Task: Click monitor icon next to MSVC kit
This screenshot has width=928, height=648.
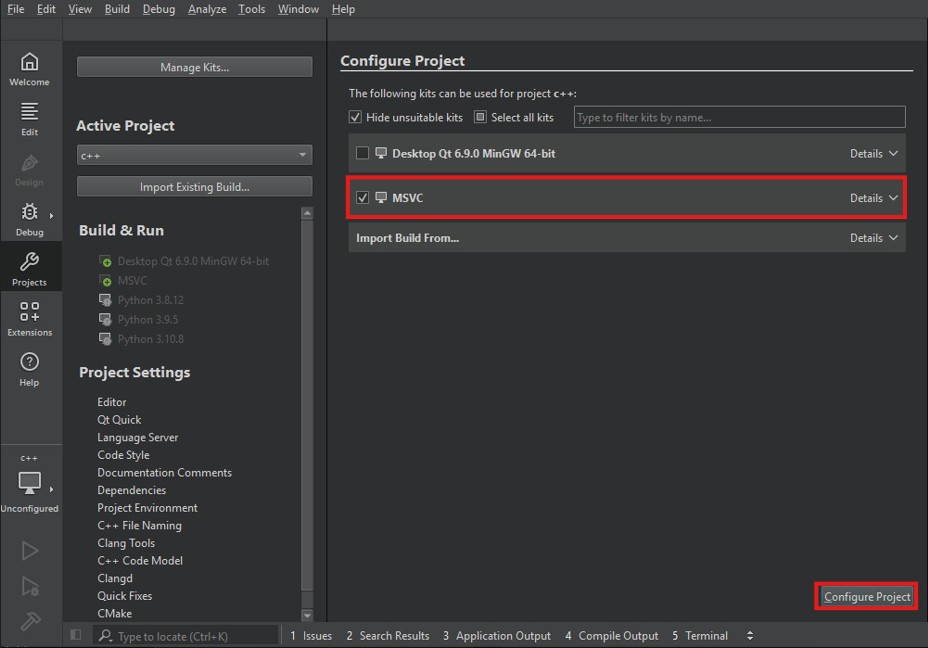Action: [x=381, y=198]
